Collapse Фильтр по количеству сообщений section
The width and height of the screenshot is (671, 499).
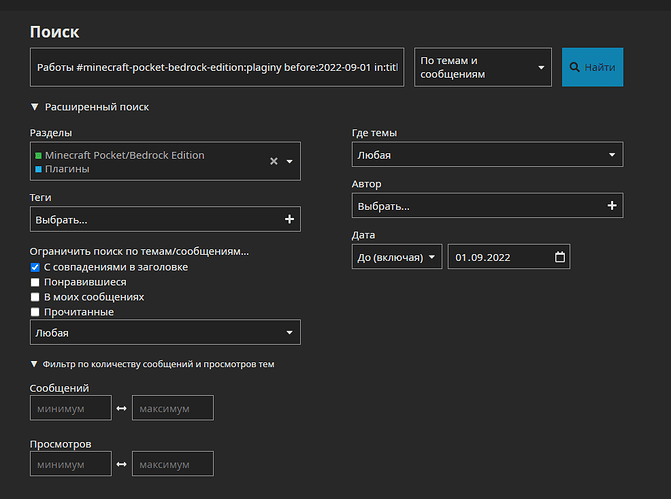(x=152, y=364)
